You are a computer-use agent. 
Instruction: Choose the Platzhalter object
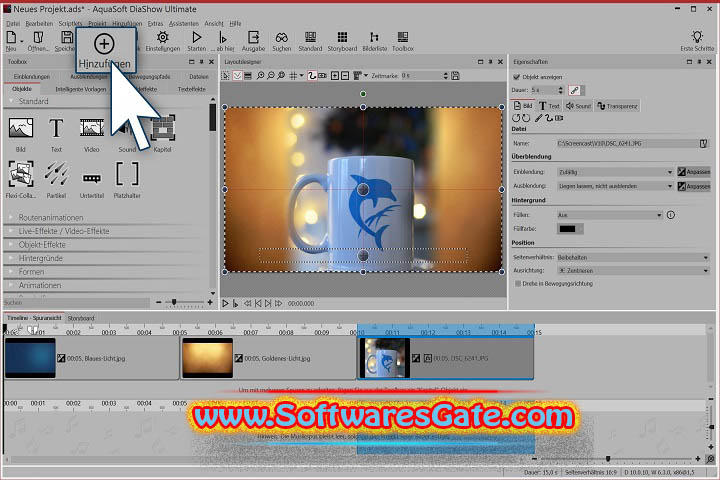pos(127,180)
